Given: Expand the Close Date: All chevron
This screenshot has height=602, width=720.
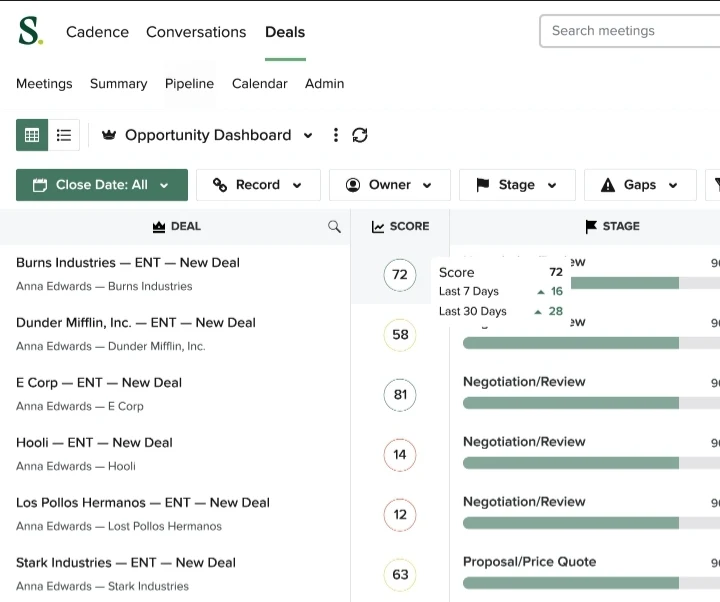Looking at the screenshot, I should [x=164, y=186].
